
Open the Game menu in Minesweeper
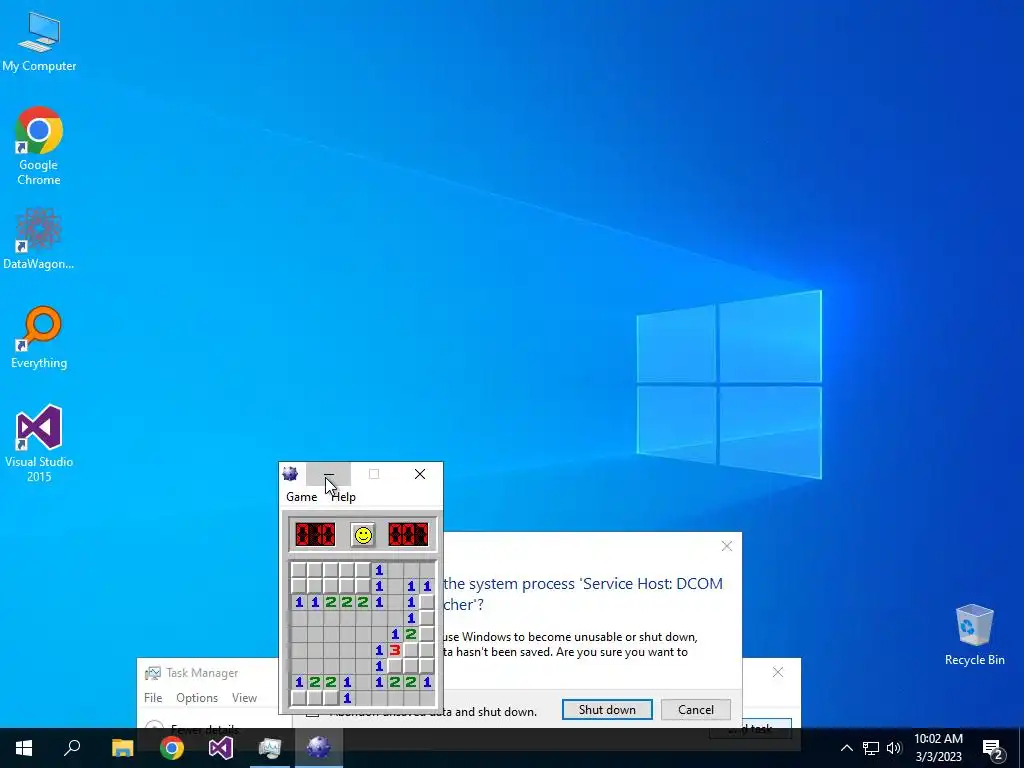(302, 497)
